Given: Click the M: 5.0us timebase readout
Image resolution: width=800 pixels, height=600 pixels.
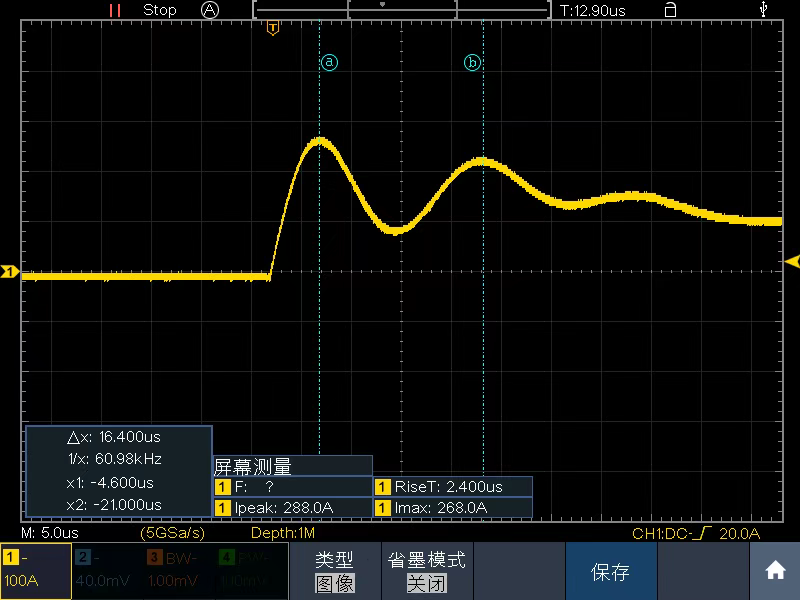Looking at the screenshot, I should click(x=50, y=533).
